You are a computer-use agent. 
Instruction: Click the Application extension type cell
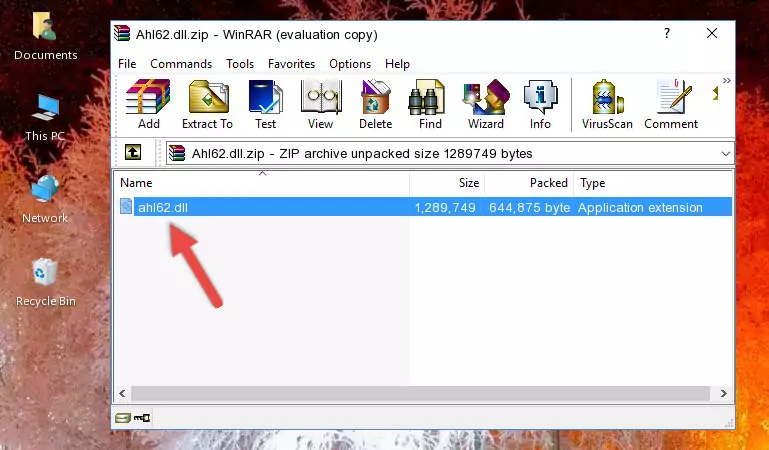pyautogui.click(x=640, y=208)
